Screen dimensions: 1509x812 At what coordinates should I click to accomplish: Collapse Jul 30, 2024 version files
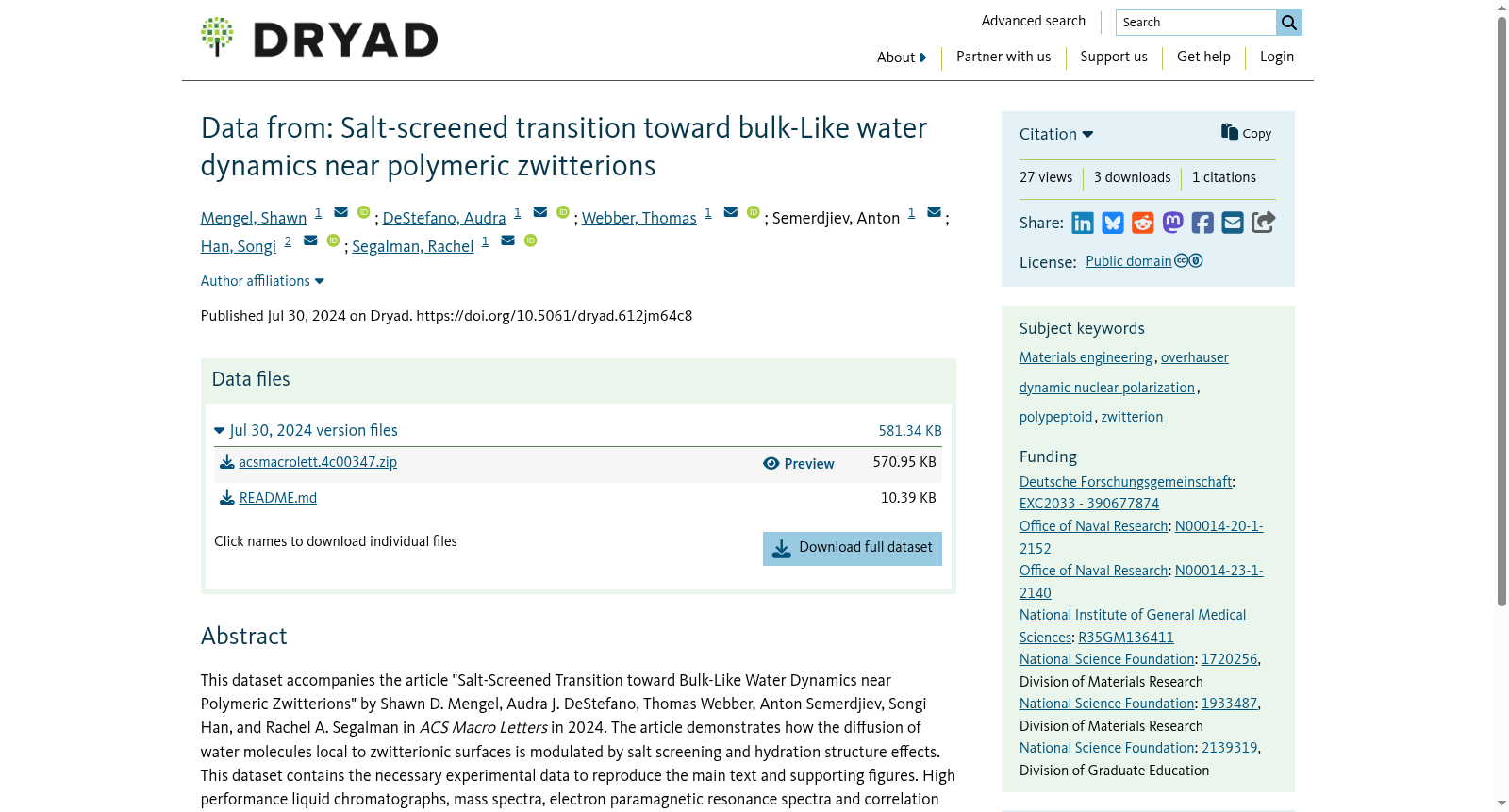306,430
